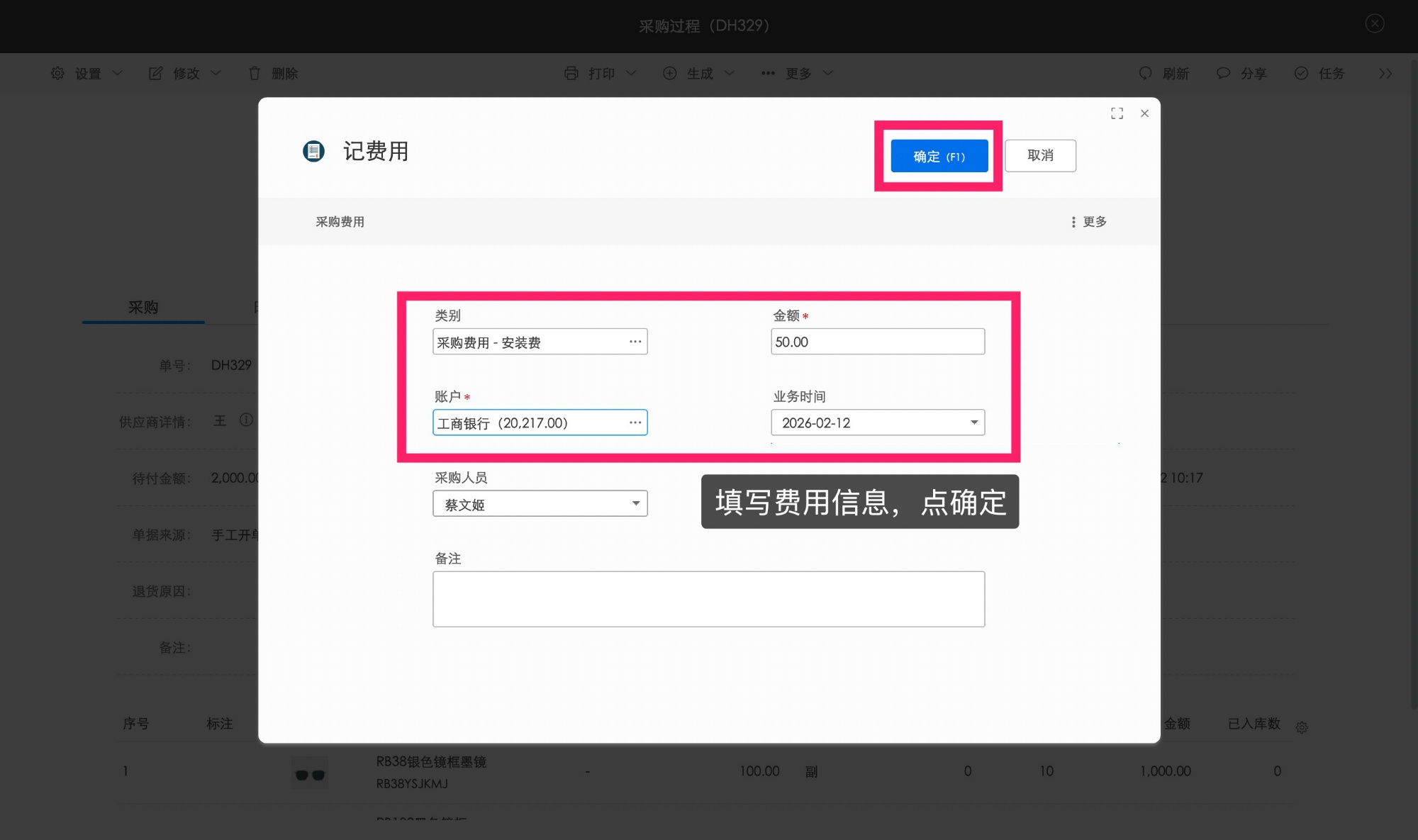The image size is (1418, 840).
Task: Select the 修改 edit pencil icon
Action: pos(155,73)
